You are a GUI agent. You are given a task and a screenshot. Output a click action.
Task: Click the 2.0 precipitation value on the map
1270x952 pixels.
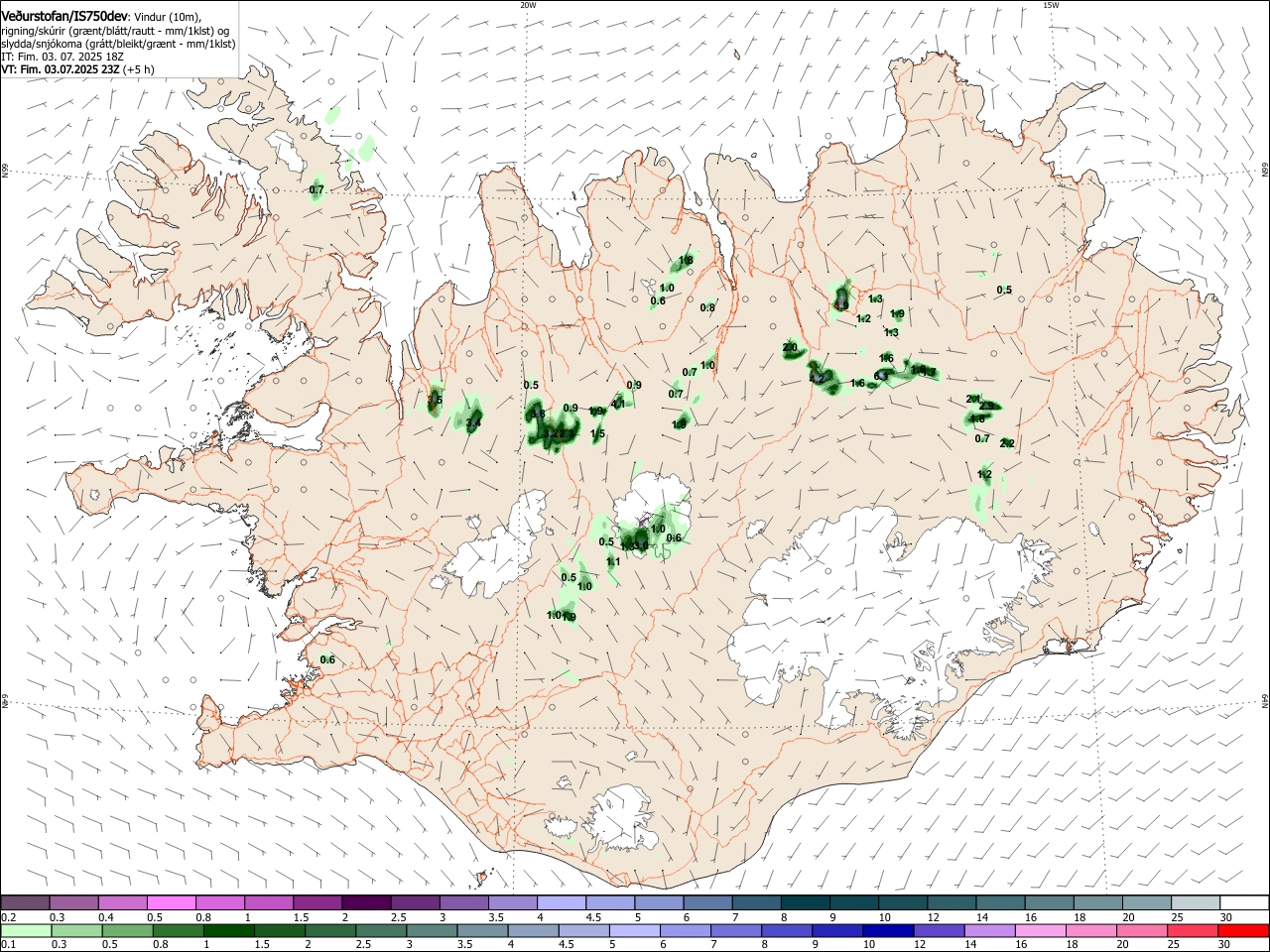pyautogui.click(x=790, y=347)
